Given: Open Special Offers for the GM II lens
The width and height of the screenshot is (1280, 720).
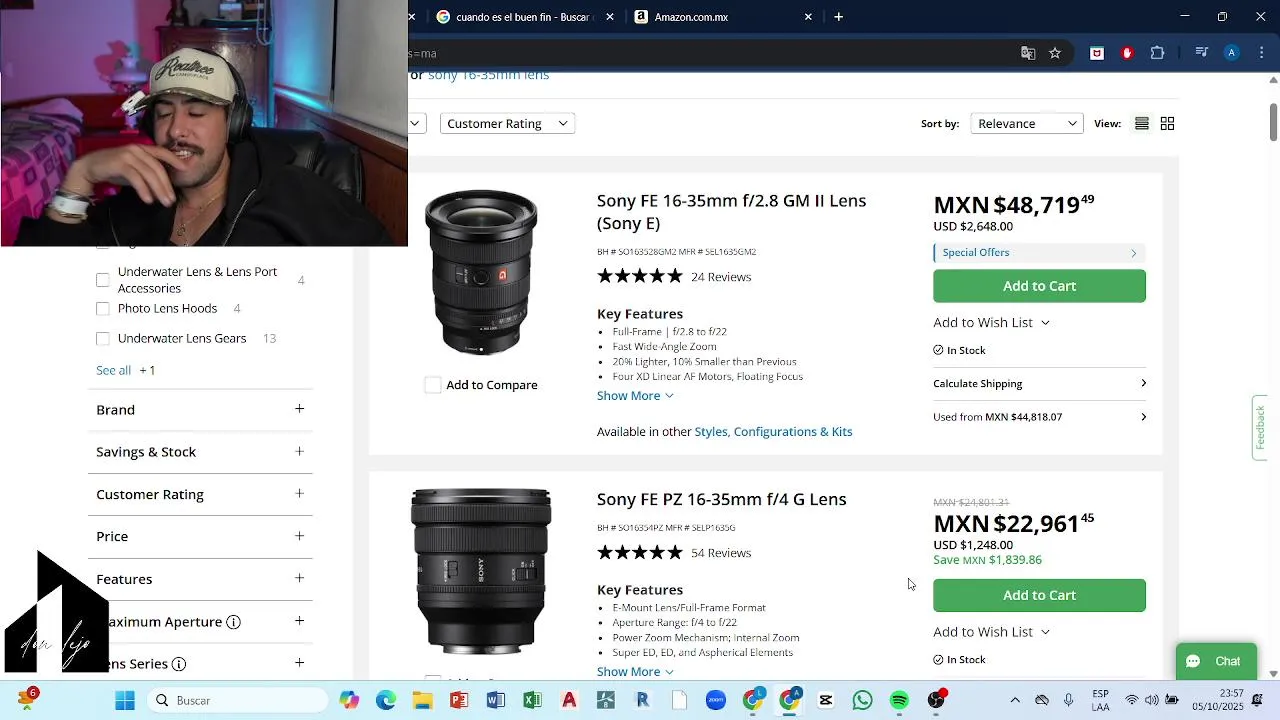Looking at the screenshot, I should point(1039,253).
